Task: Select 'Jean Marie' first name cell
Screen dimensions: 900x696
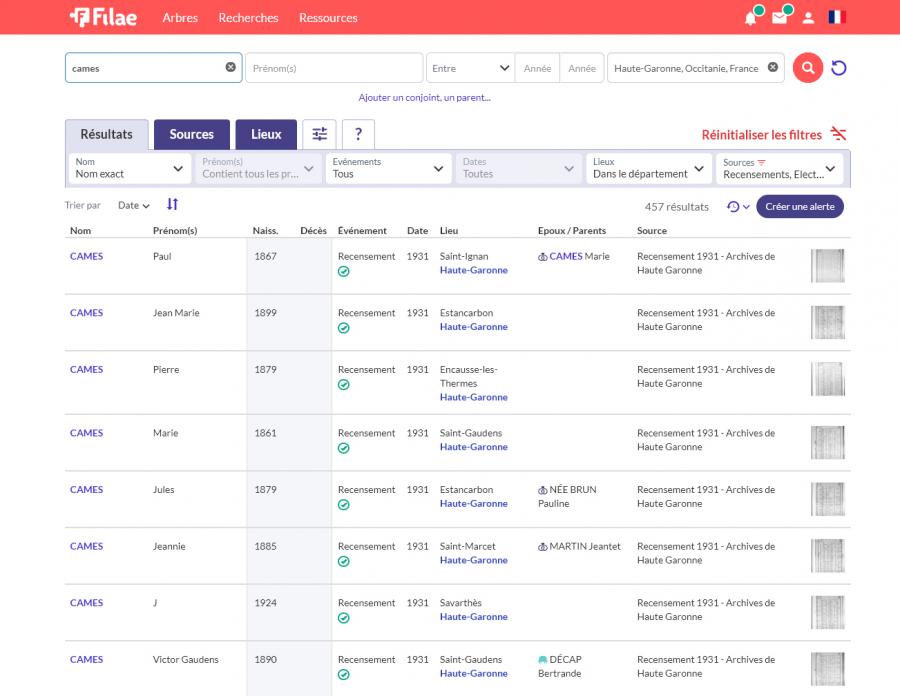Action: [176, 313]
